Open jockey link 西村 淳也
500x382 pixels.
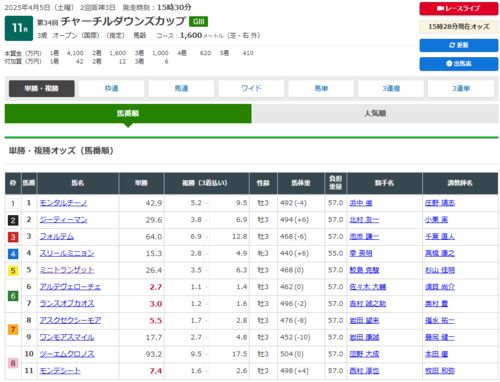pos(364,371)
